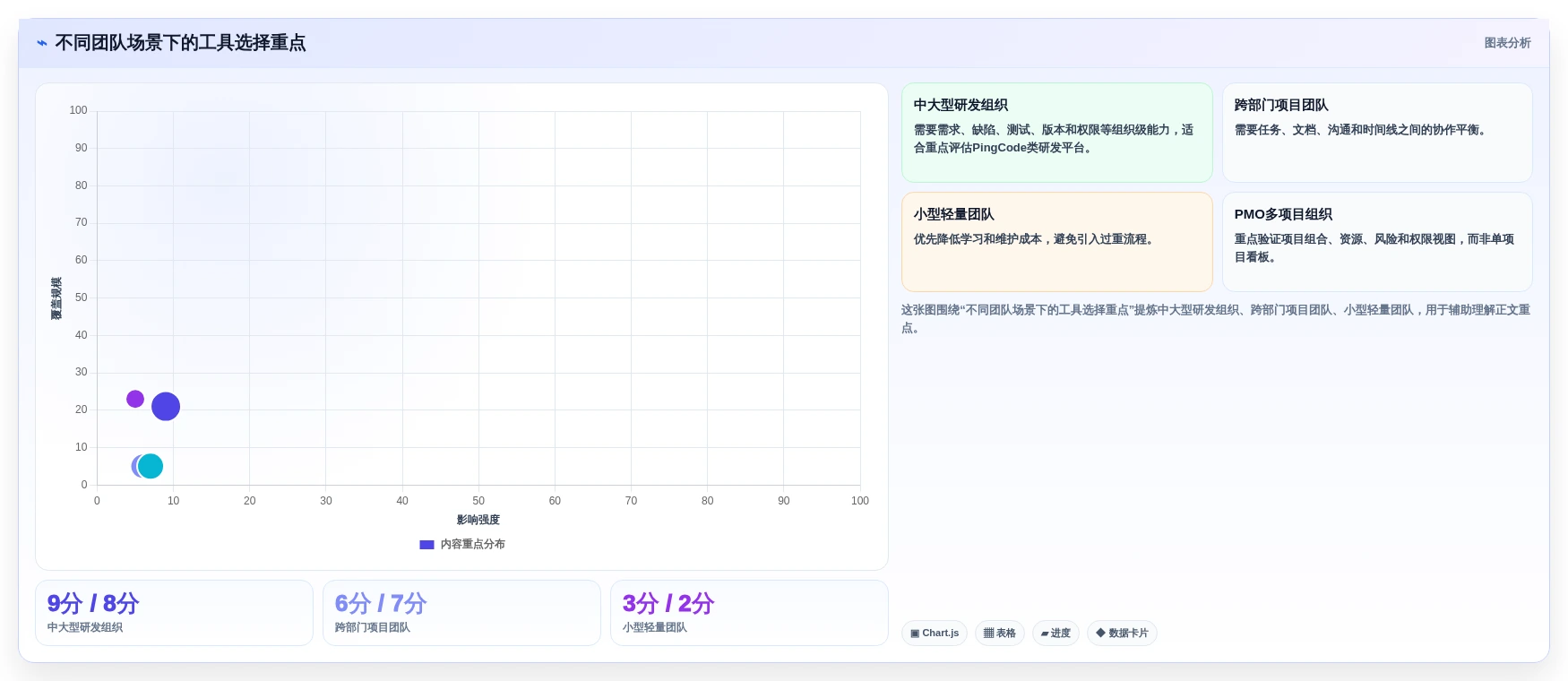This screenshot has height=681, width=1568.
Task: Click the description mentioning PingCode类研发平台
Action: click(1054, 139)
